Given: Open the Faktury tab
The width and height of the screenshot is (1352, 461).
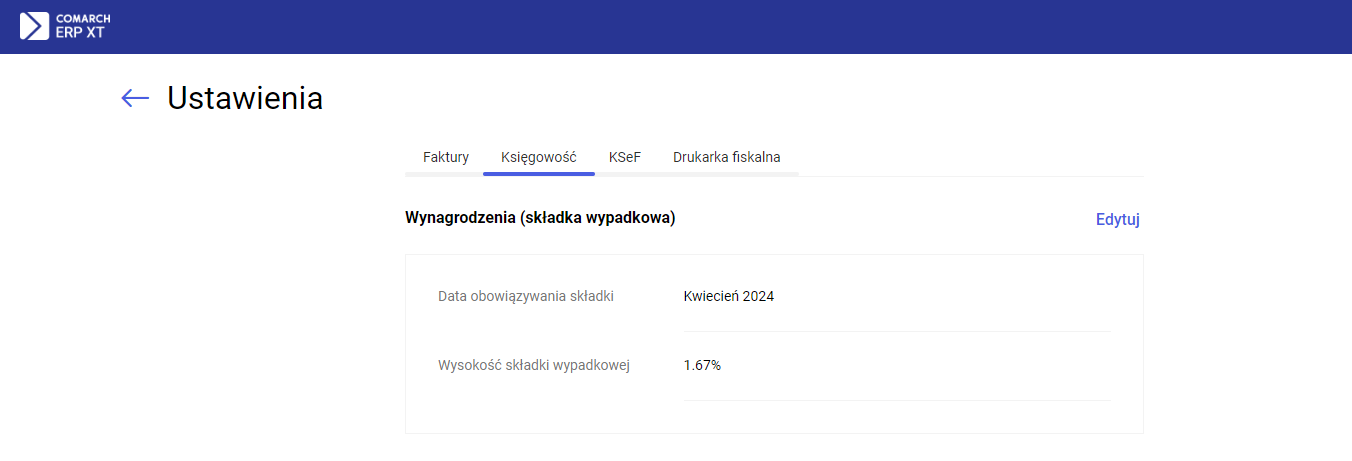Looking at the screenshot, I should (x=445, y=157).
